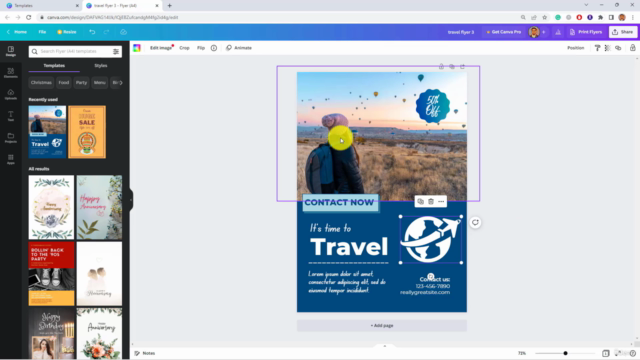Select the Crop option
Viewport: 640px width, 360px height.
184,48
